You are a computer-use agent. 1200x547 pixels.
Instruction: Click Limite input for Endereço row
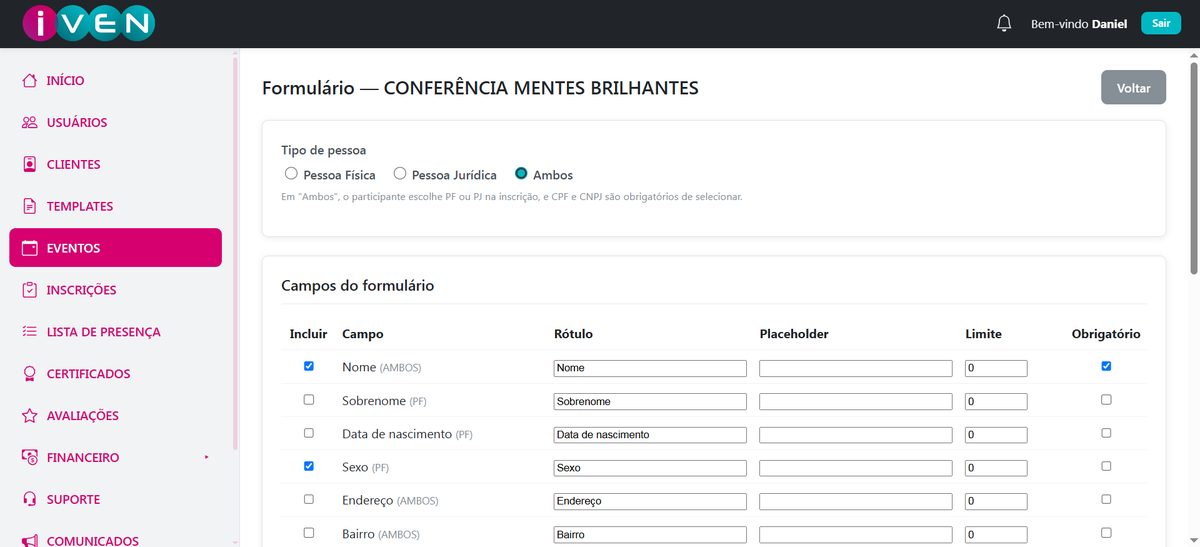[x=996, y=501]
